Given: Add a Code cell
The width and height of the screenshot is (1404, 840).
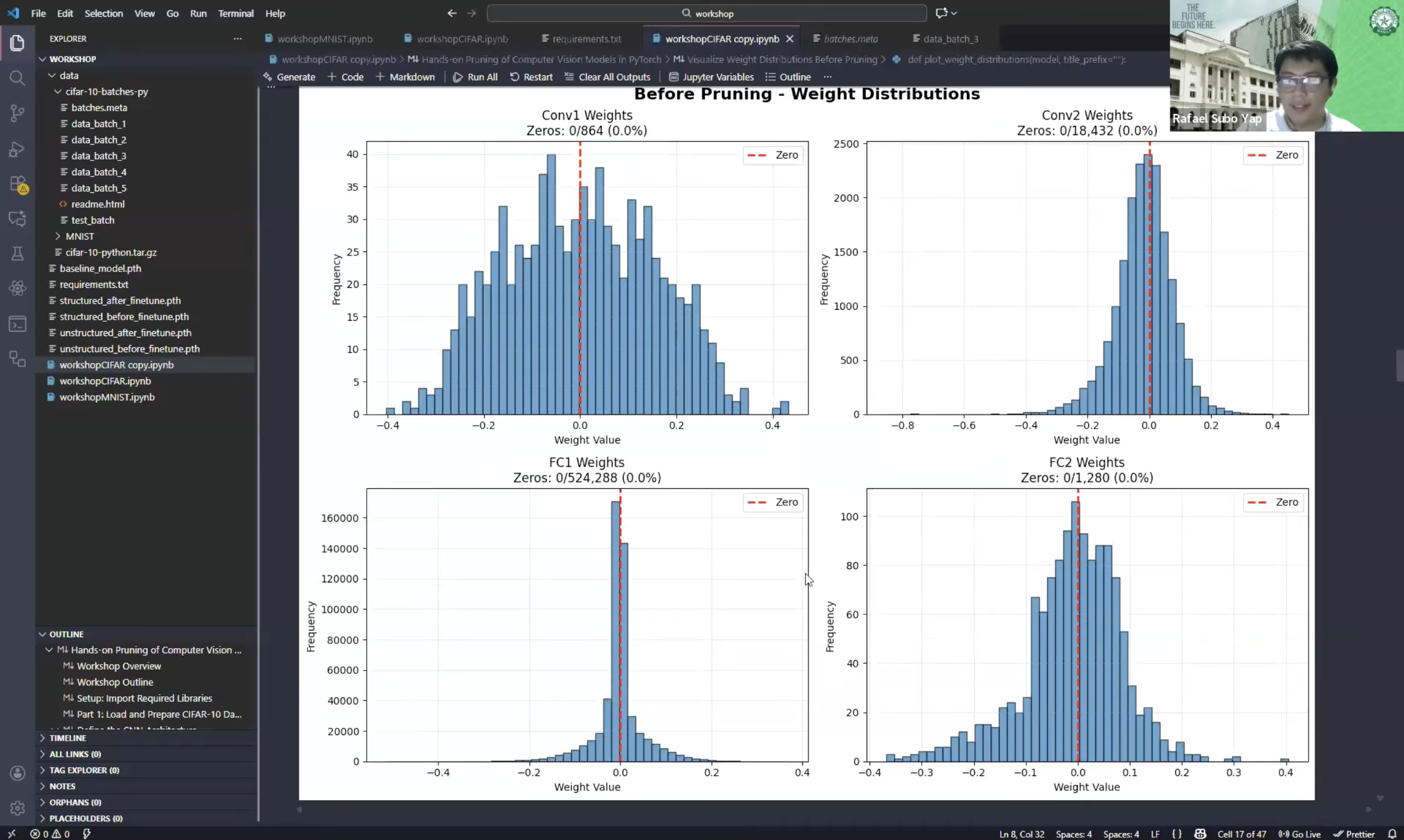Looking at the screenshot, I should 345,77.
